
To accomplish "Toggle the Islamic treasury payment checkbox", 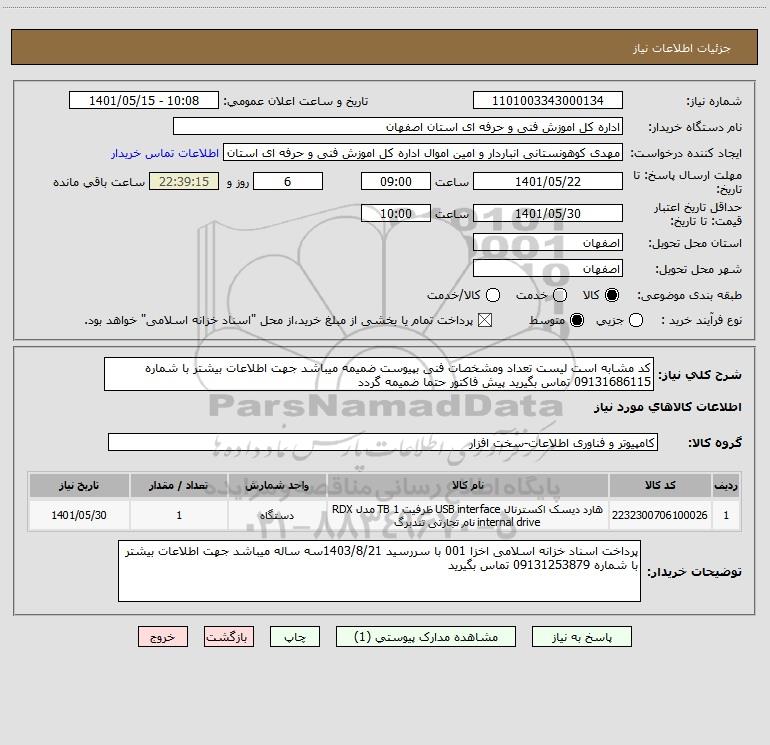I will coord(485,321).
